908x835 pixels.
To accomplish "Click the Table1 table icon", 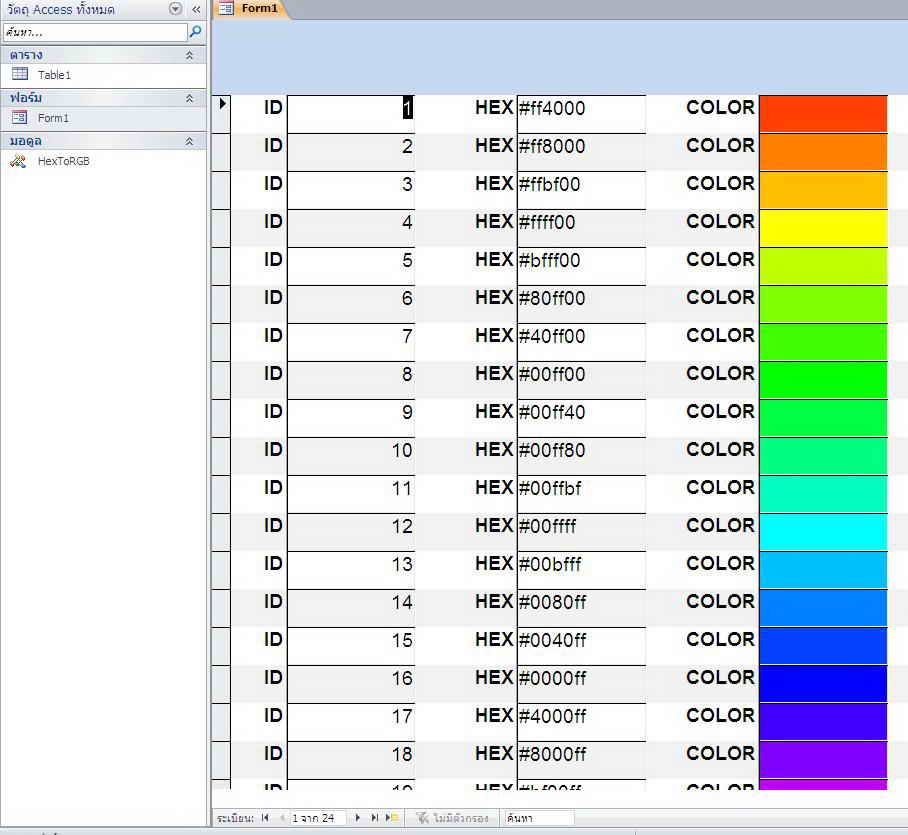I will 20,74.
